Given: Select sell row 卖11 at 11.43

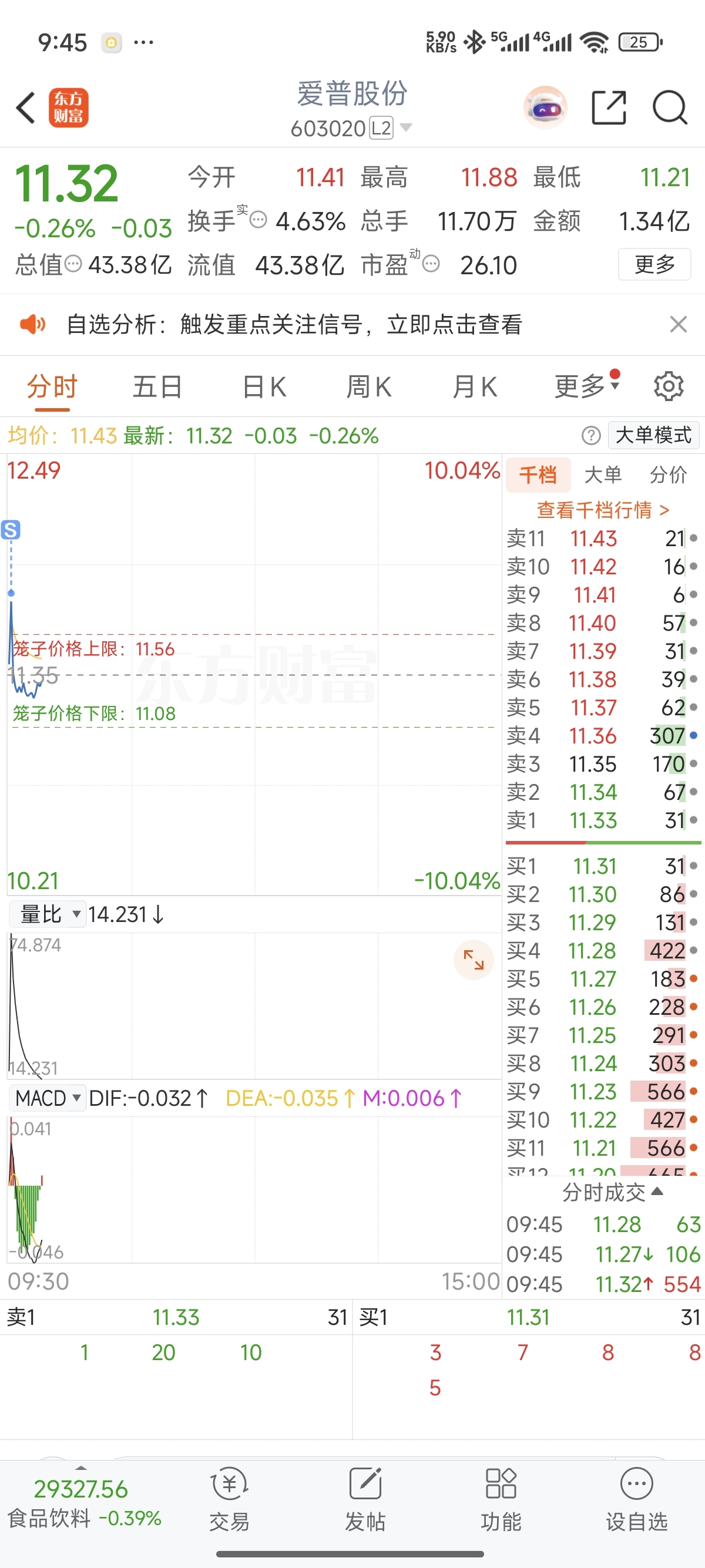Looking at the screenshot, I should (x=603, y=539).
